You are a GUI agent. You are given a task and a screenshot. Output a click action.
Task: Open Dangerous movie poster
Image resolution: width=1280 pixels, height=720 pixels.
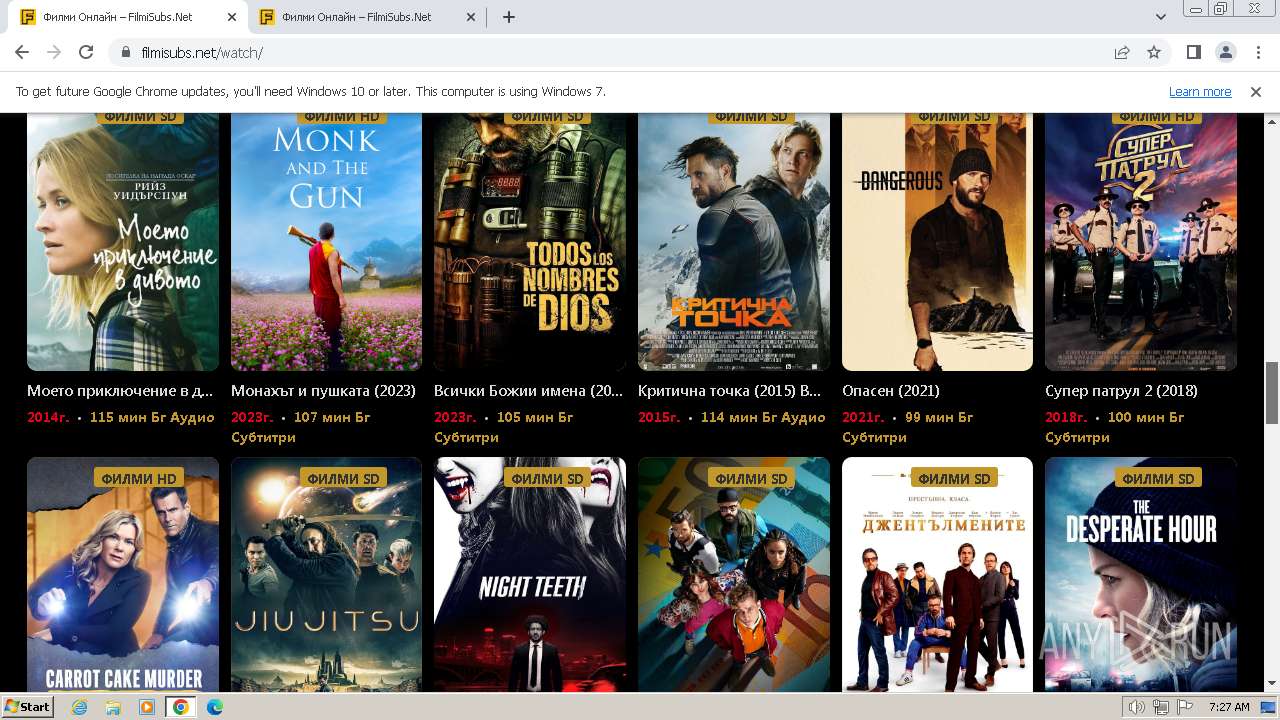pyautogui.click(x=937, y=241)
